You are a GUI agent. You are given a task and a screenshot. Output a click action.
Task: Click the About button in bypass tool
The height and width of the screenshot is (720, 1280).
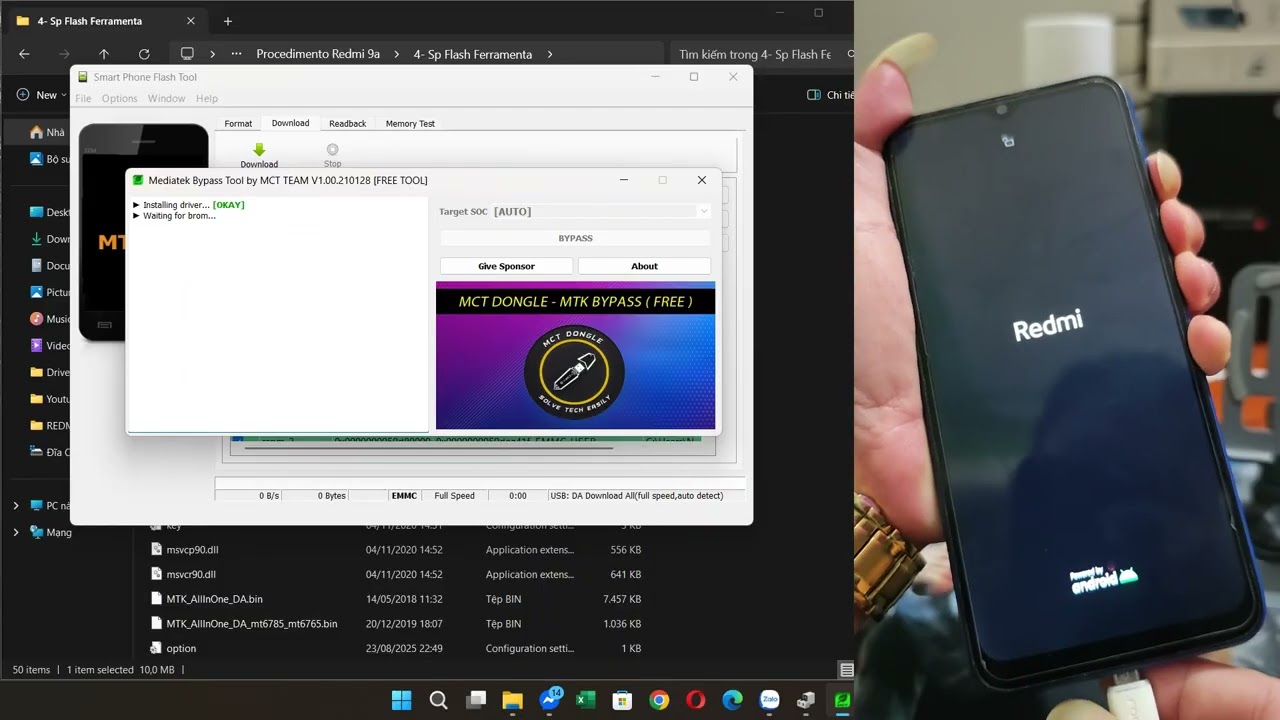(x=644, y=266)
